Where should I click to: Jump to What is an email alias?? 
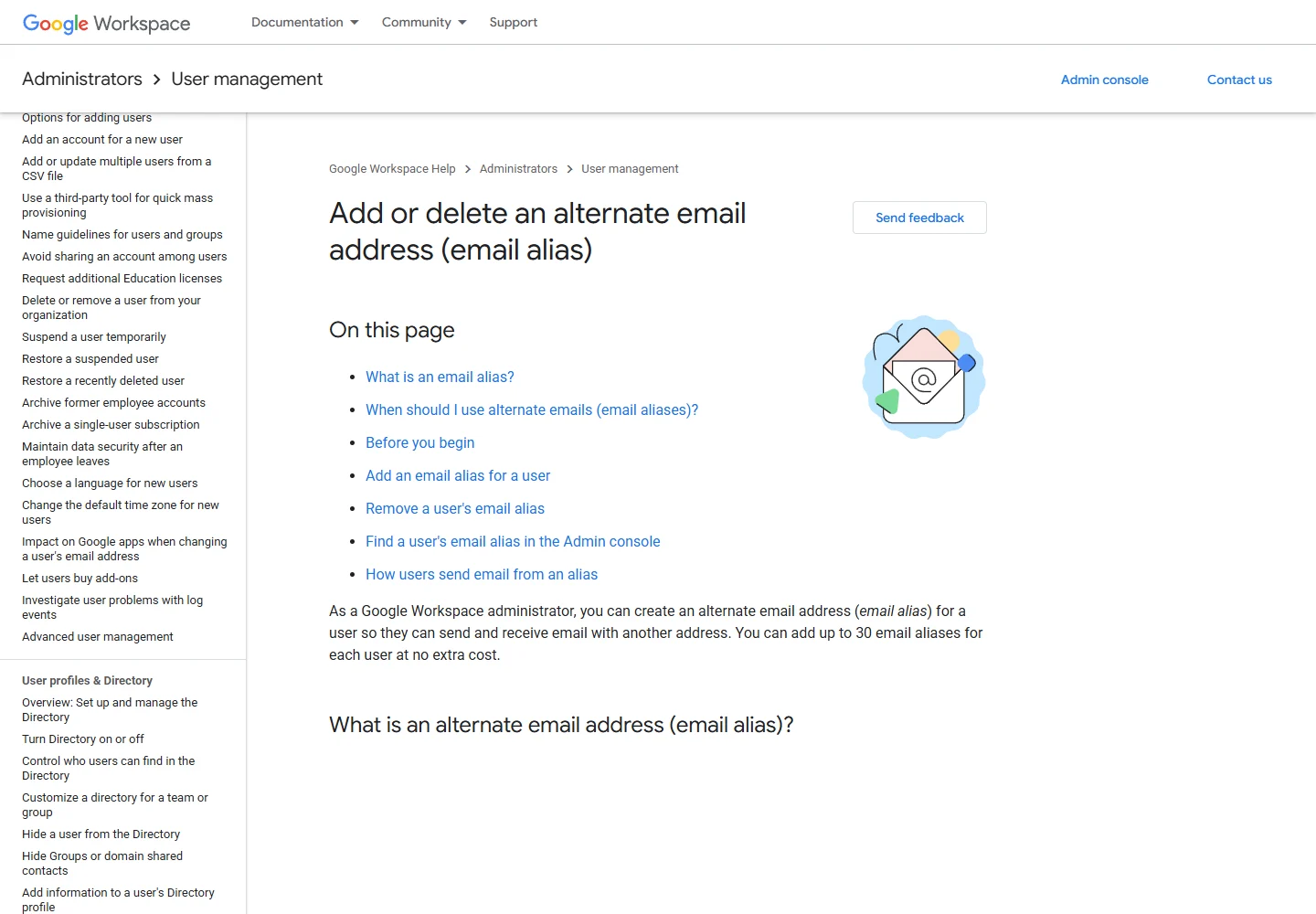(440, 377)
